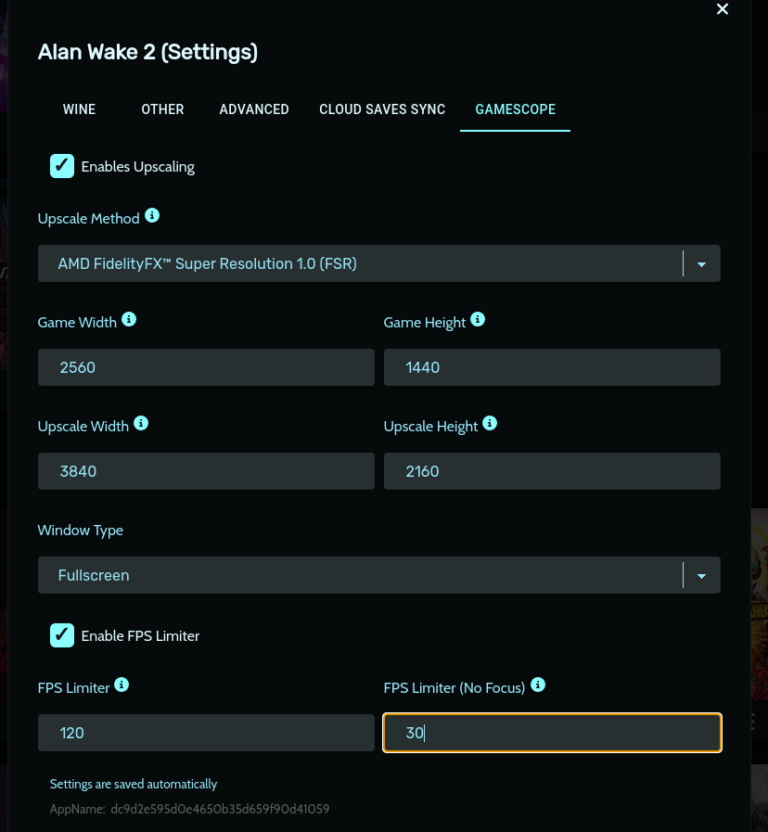Select the GAMESCOPE tab
This screenshot has width=768, height=832.
click(x=515, y=109)
